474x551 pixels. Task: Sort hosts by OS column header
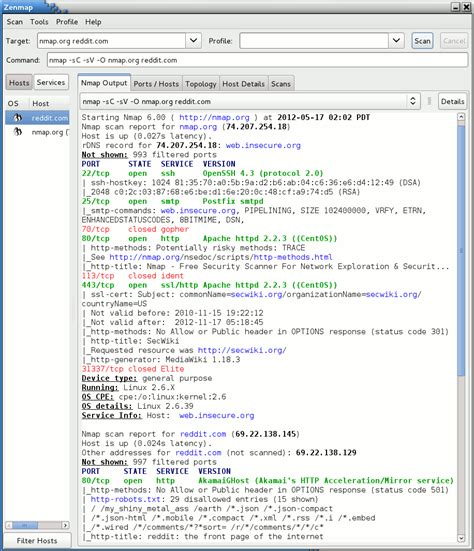[x=13, y=103]
